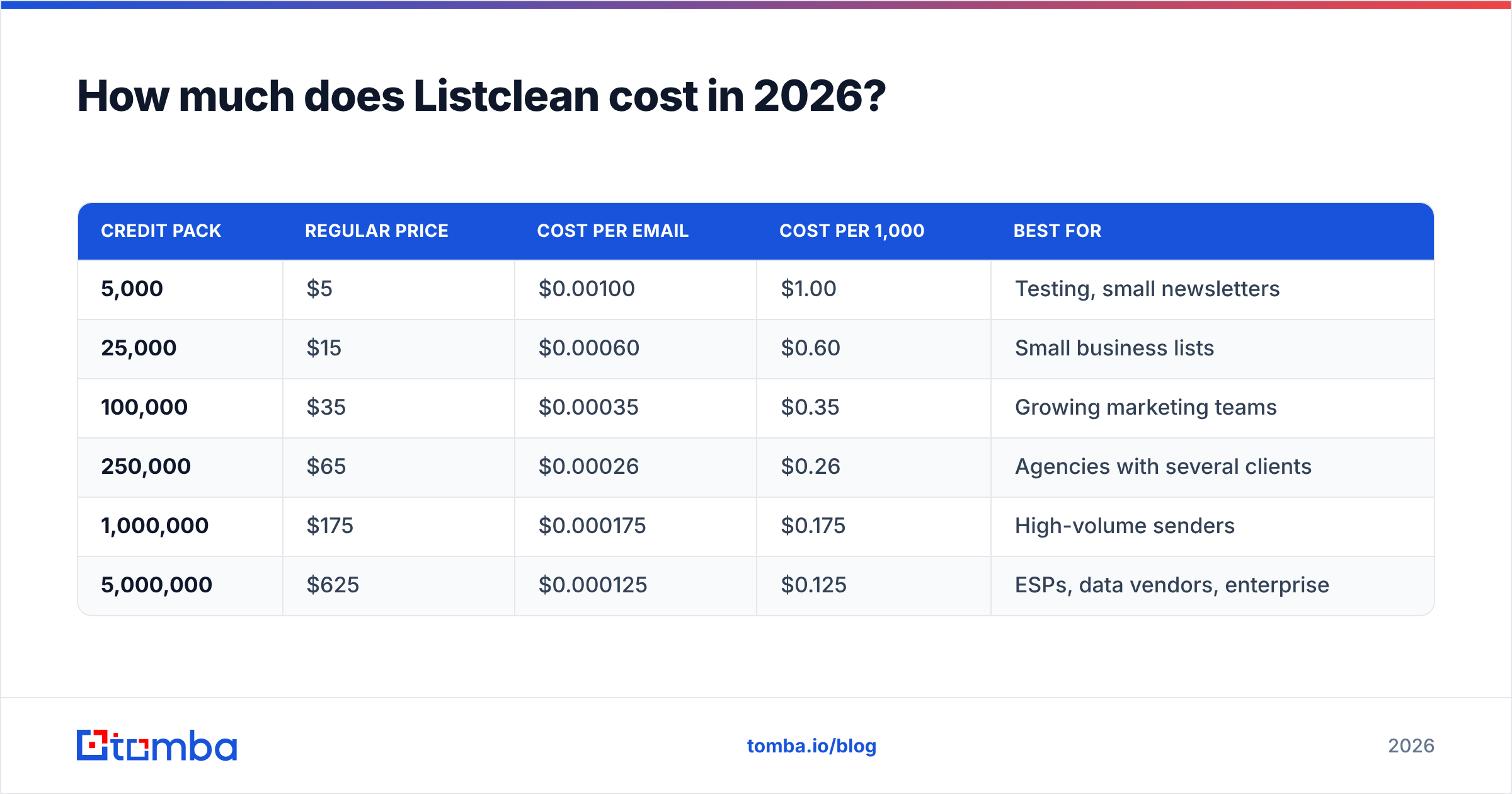
Task: Click the $35 regular price
Action: (326, 407)
